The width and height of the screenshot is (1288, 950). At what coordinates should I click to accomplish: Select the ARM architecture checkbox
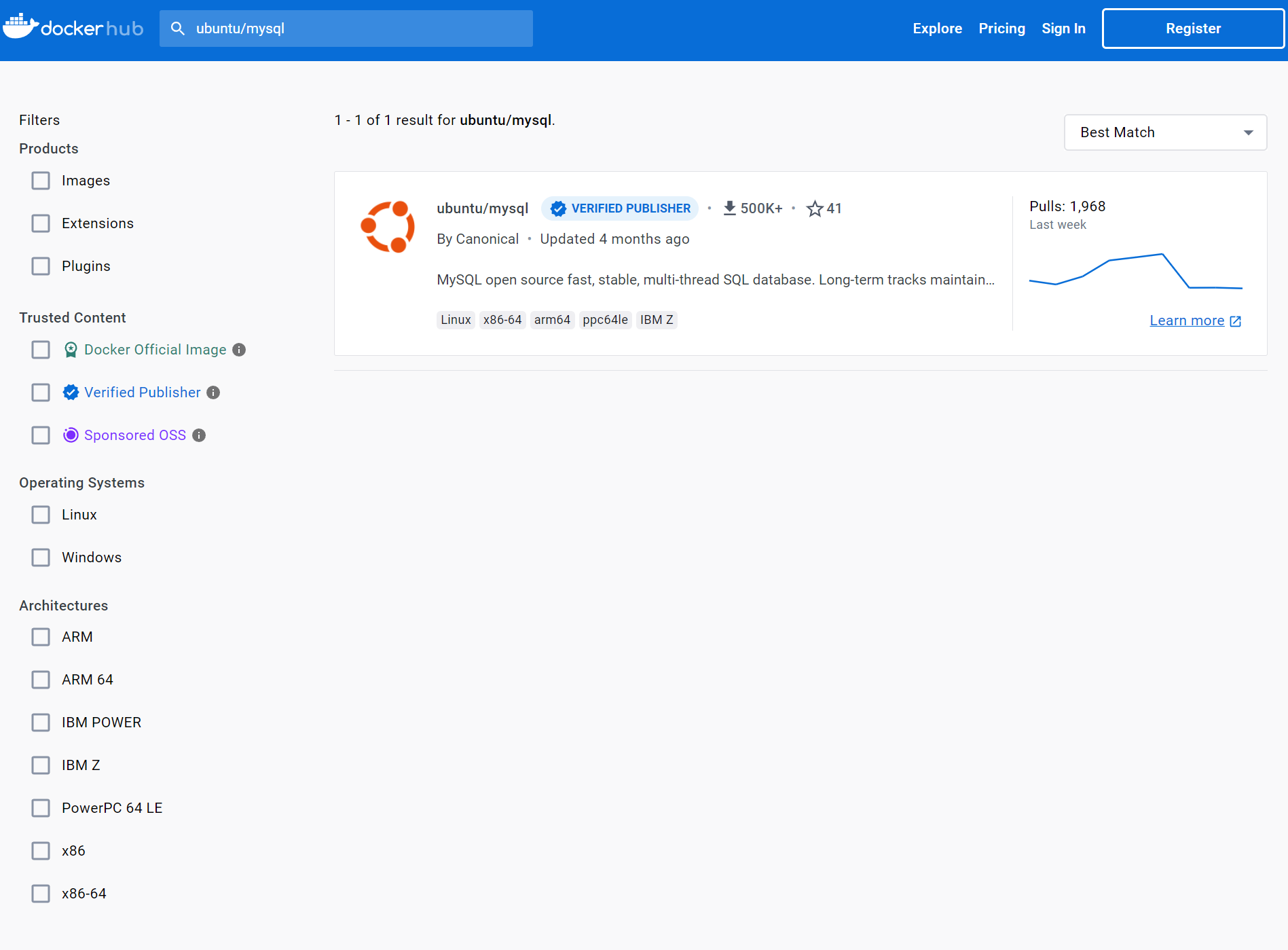click(41, 637)
